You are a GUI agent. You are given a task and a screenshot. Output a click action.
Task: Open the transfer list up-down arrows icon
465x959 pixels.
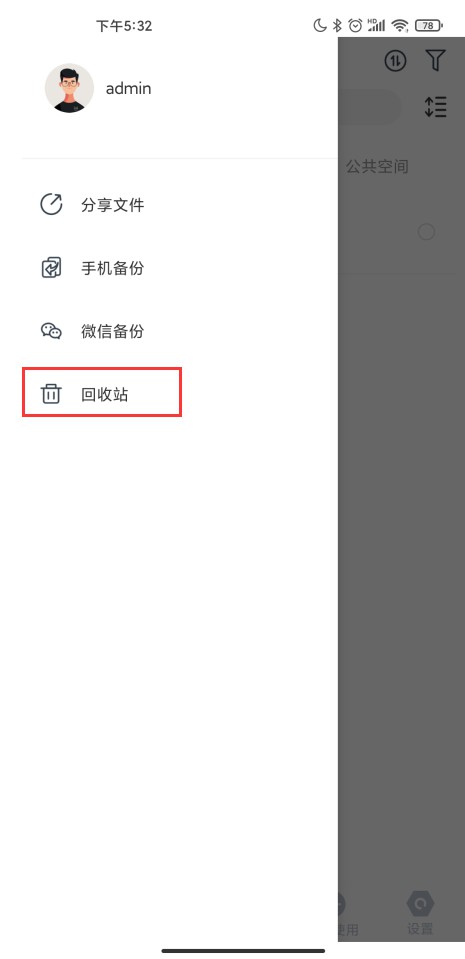[395, 60]
